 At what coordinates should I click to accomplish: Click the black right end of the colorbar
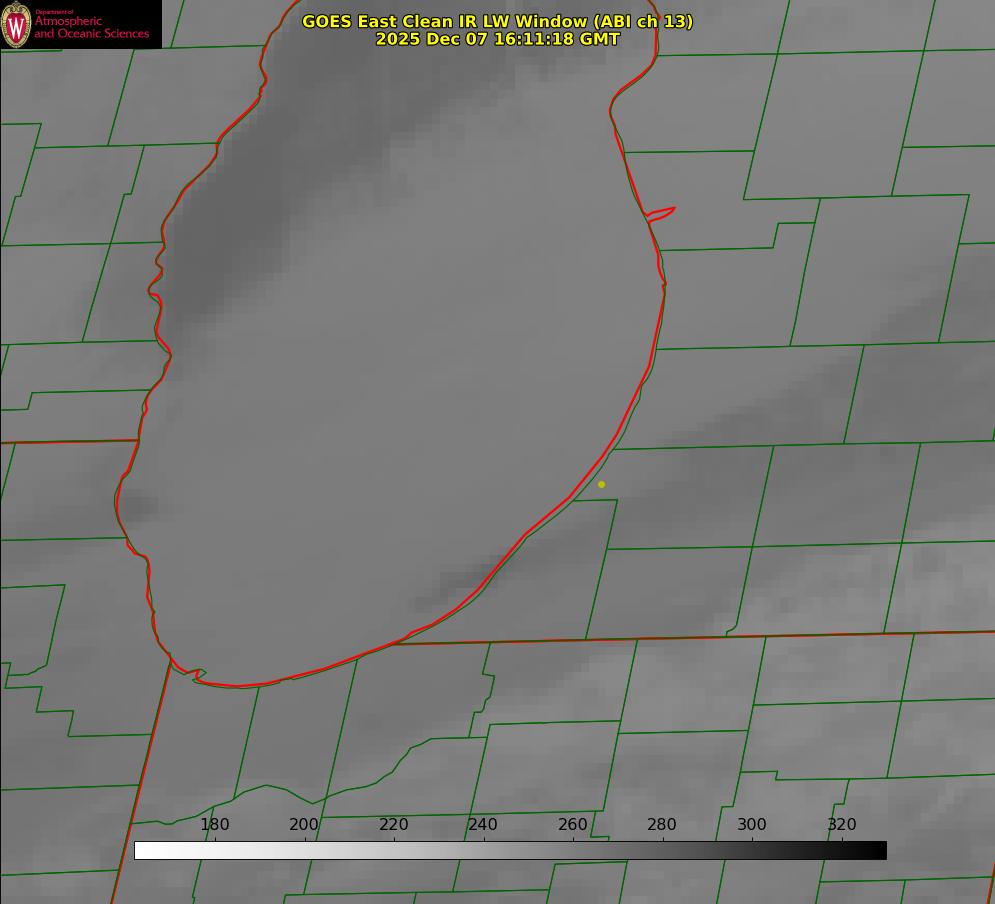click(879, 850)
